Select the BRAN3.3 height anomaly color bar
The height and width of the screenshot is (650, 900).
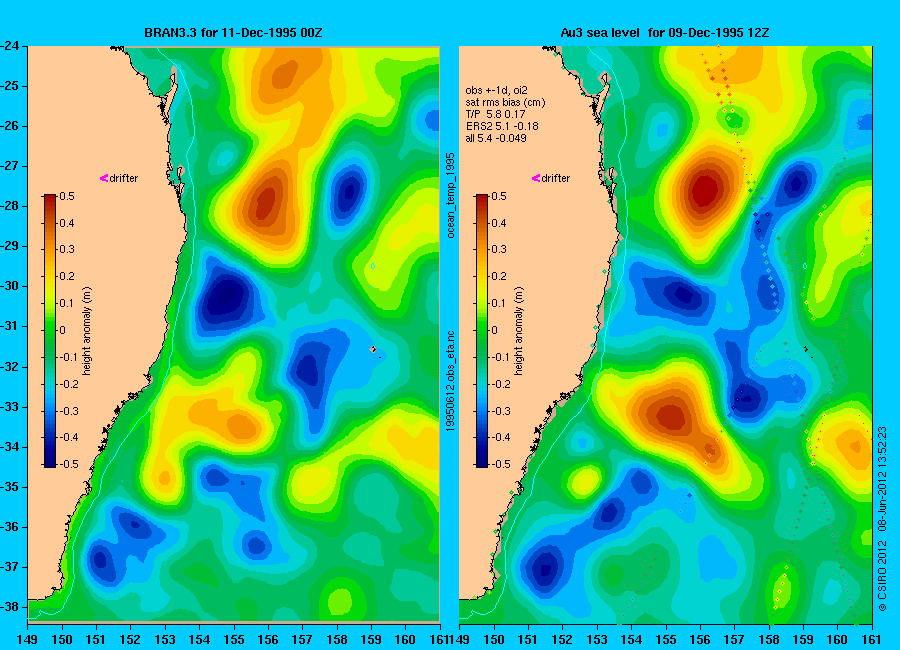click(50, 331)
